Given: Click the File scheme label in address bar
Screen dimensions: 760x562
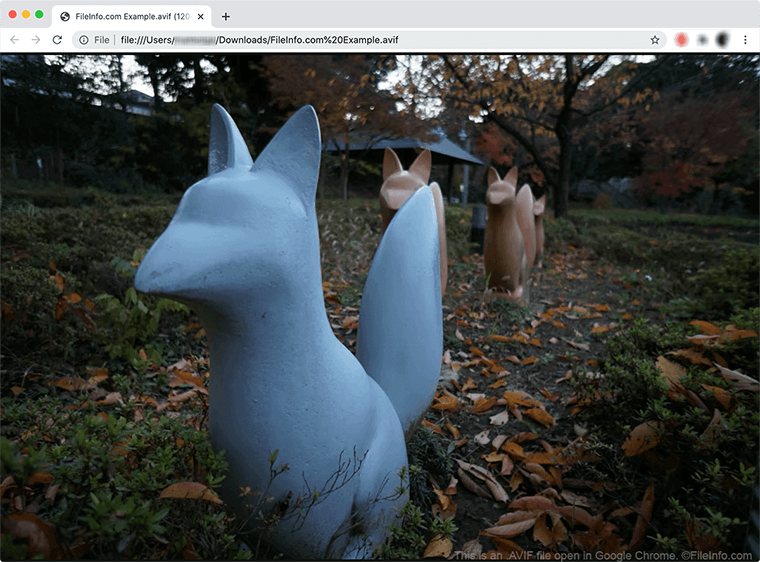Looking at the screenshot, I should (102, 40).
